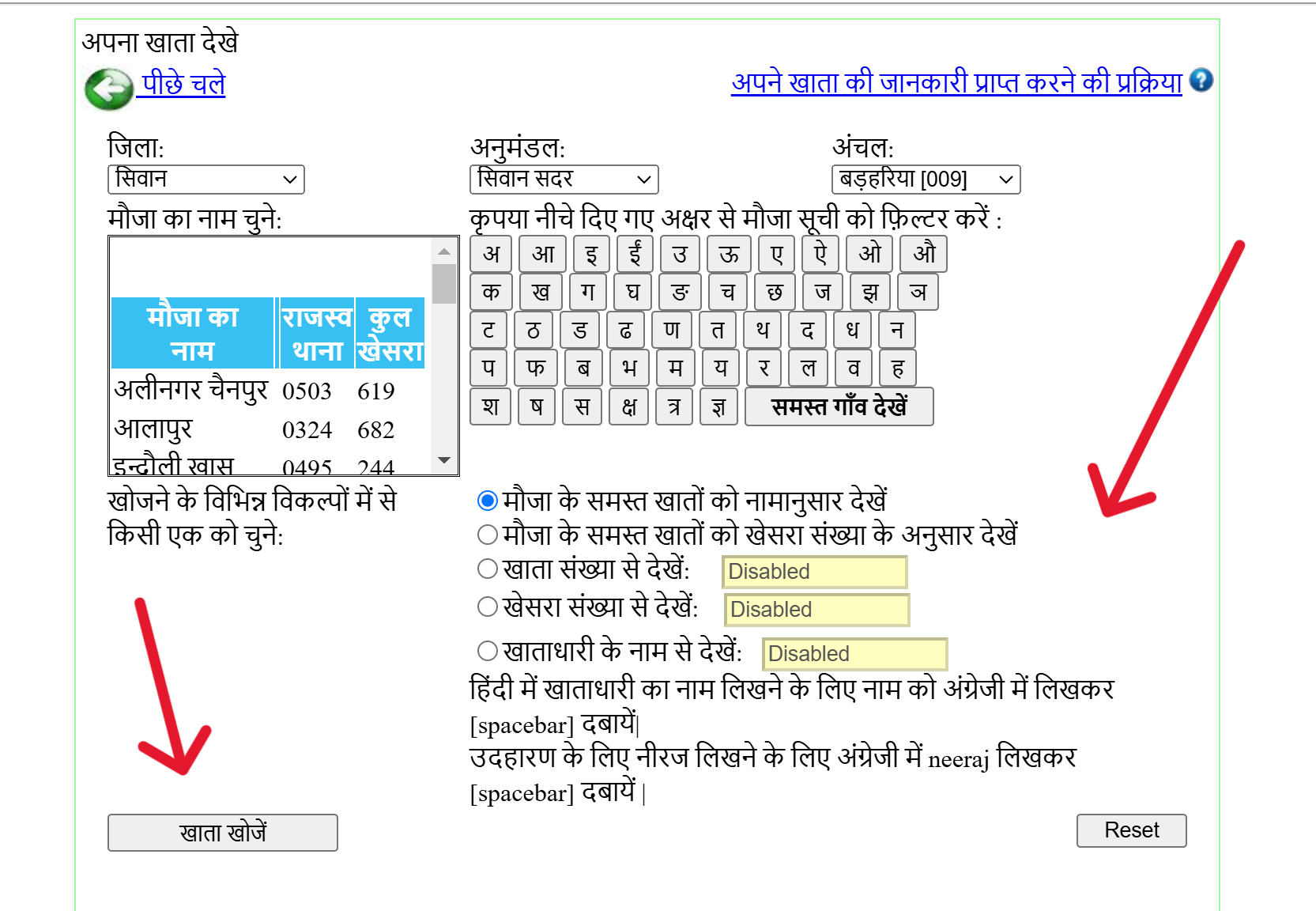This screenshot has width=1316, height=911.
Task: Filter mauja list by letter ज
Action: pyautogui.click(x=823, y=292)
